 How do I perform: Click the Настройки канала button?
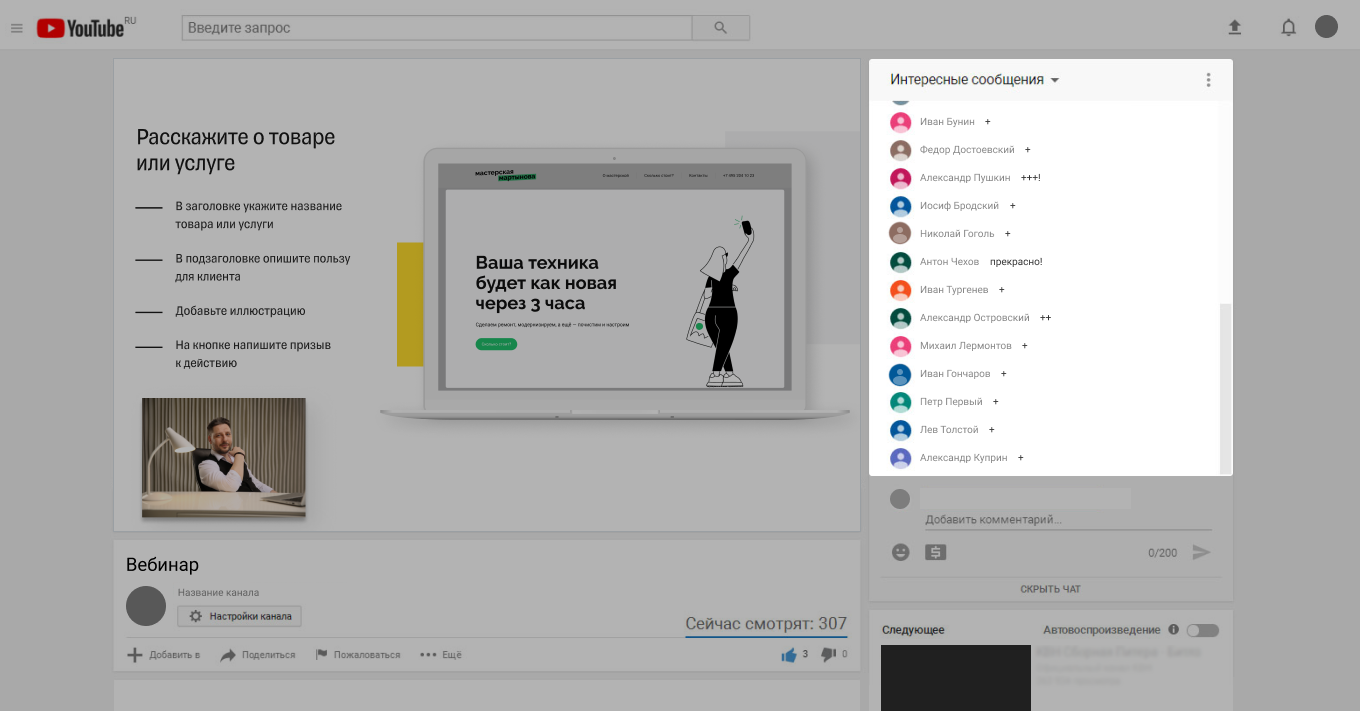(240, 616)
